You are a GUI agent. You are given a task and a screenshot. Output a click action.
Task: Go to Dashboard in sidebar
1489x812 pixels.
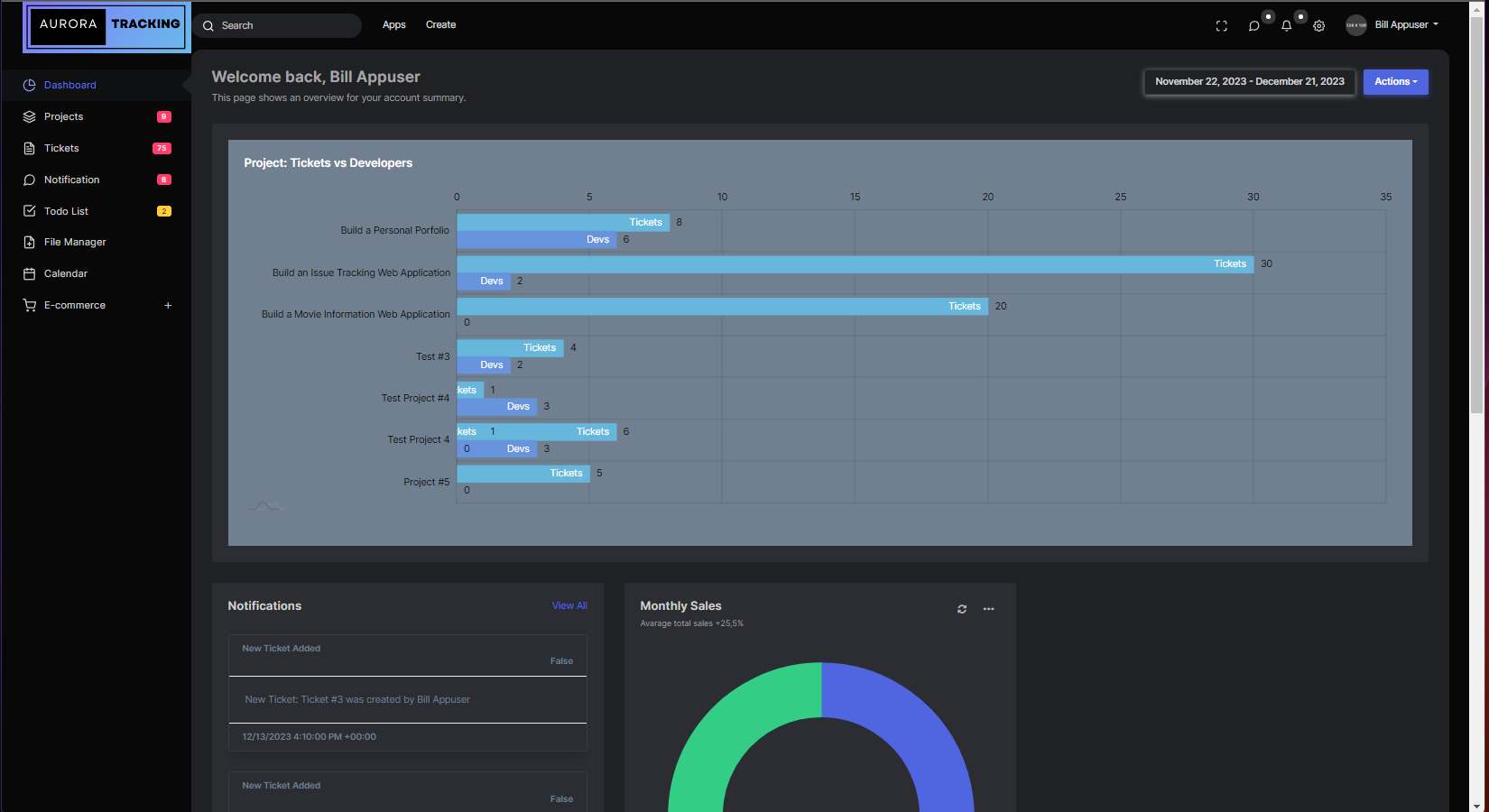[70, 85]
